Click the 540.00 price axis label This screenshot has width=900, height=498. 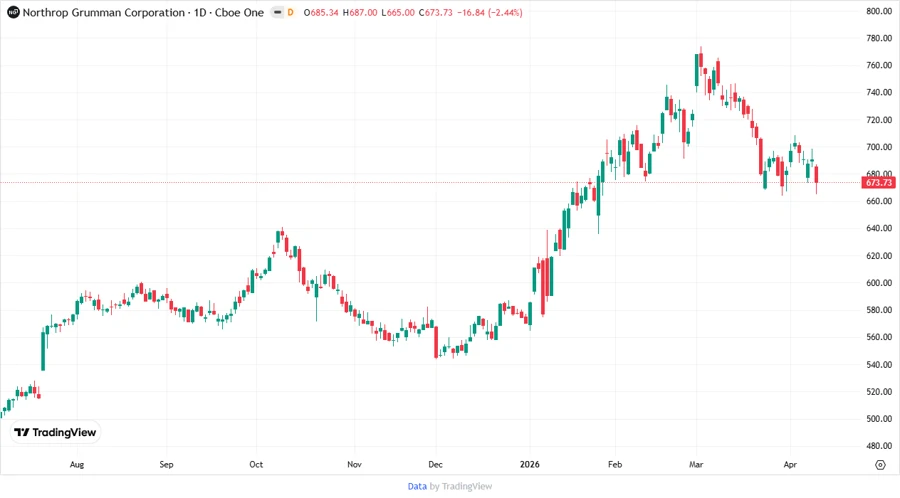click(x=879, y=364)
